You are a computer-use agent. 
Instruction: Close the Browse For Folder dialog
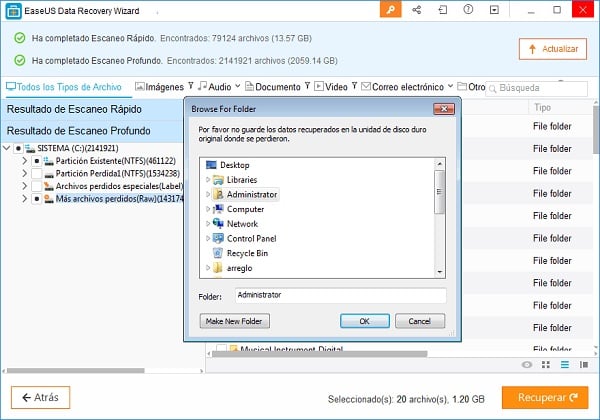tap(444, 109)
